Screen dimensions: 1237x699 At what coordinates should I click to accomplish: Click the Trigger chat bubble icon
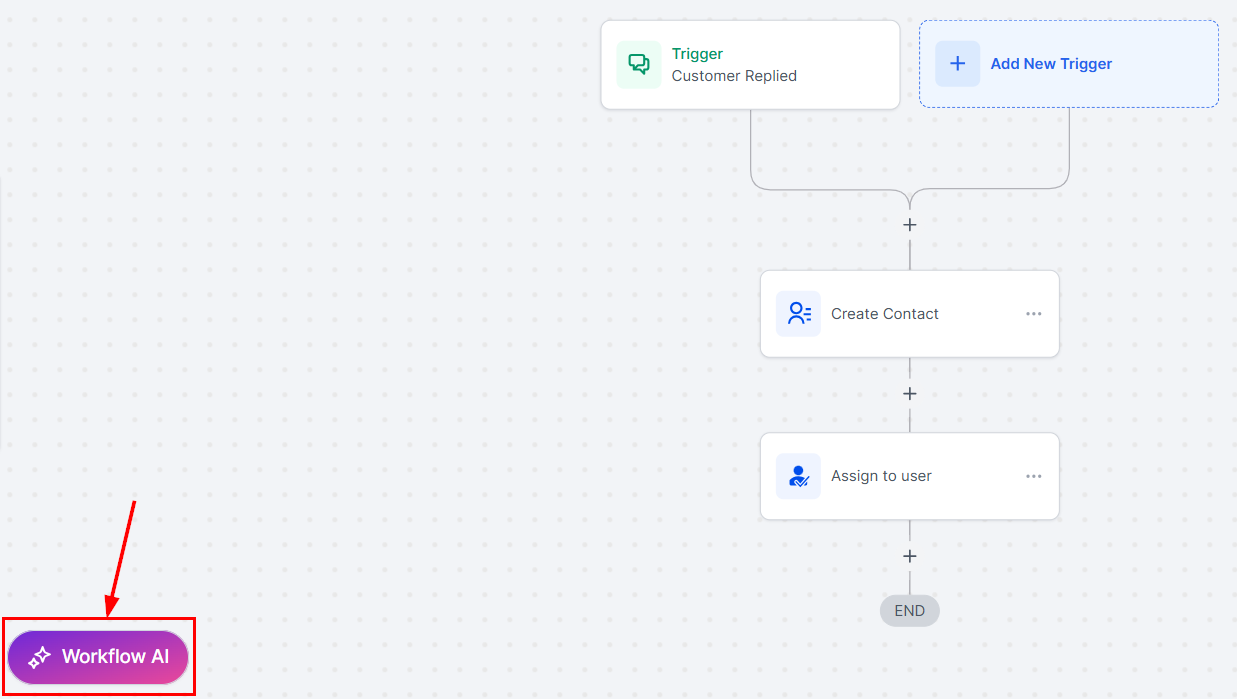click(x=638, y=64)
